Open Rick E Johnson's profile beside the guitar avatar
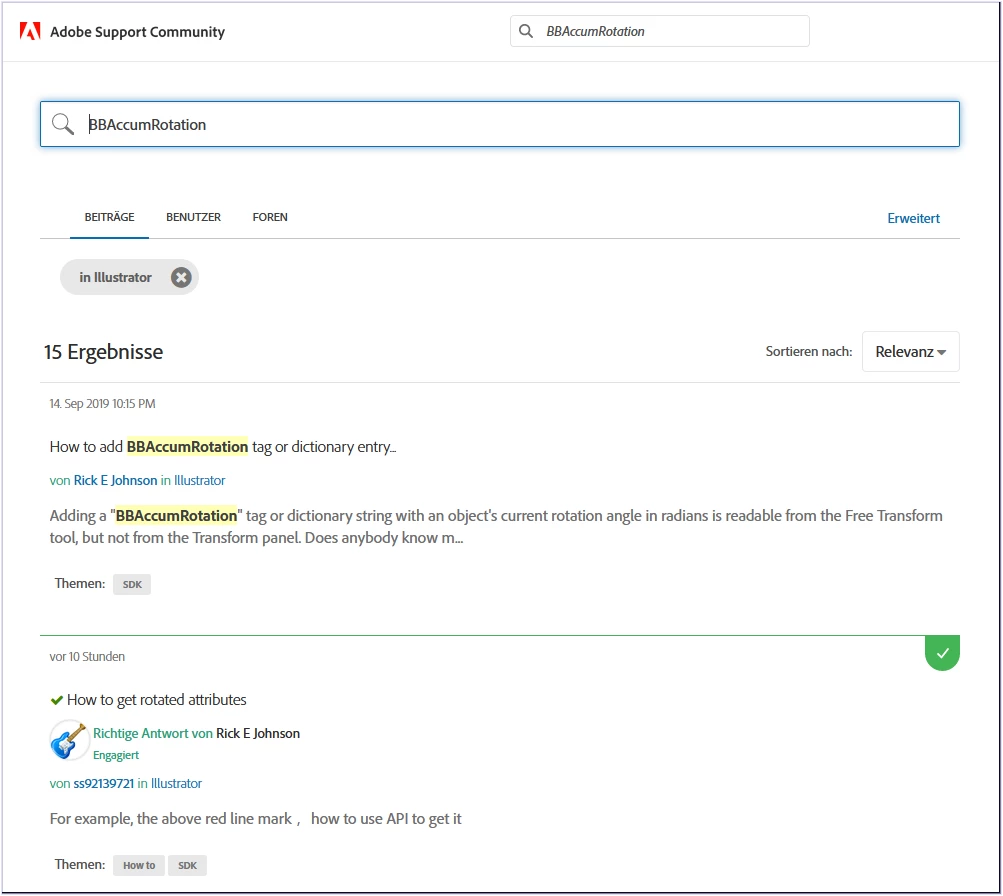This screenshot has height=896, width=1003. tap(258, 734)
